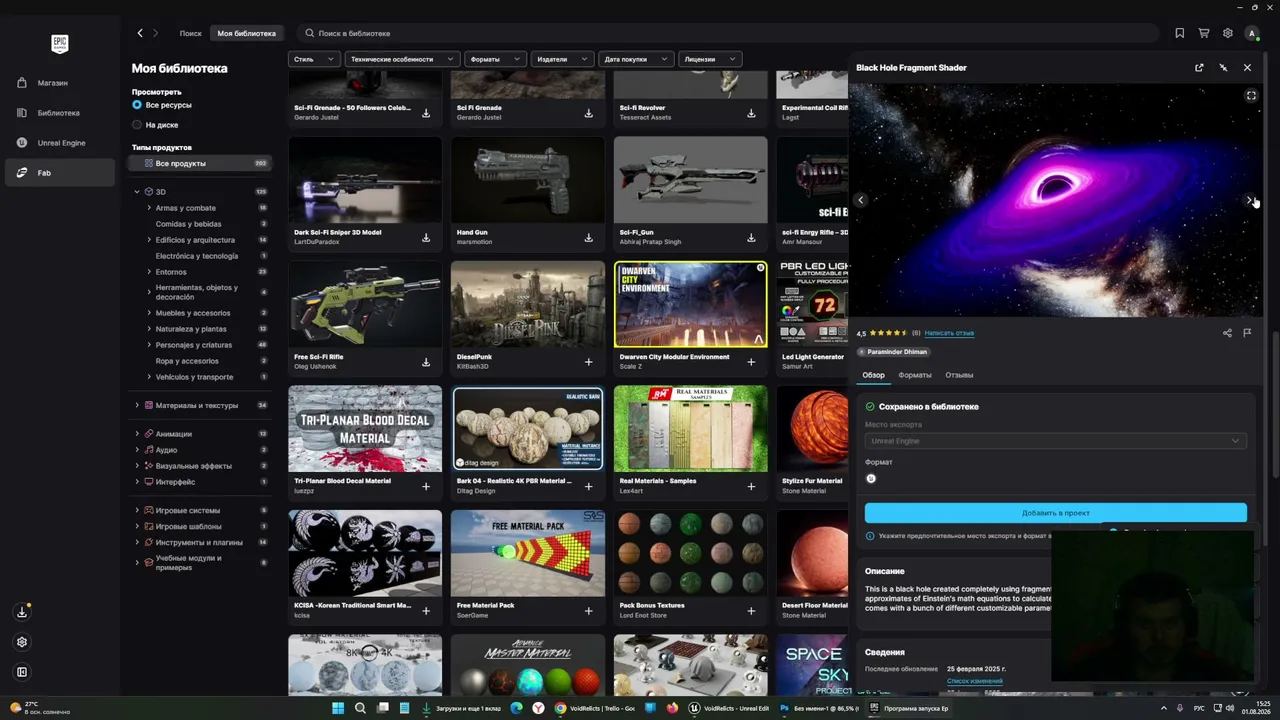Open the Форматы filter dropdown
This screenshot has height=720, width=1280.
coord(495,59)
